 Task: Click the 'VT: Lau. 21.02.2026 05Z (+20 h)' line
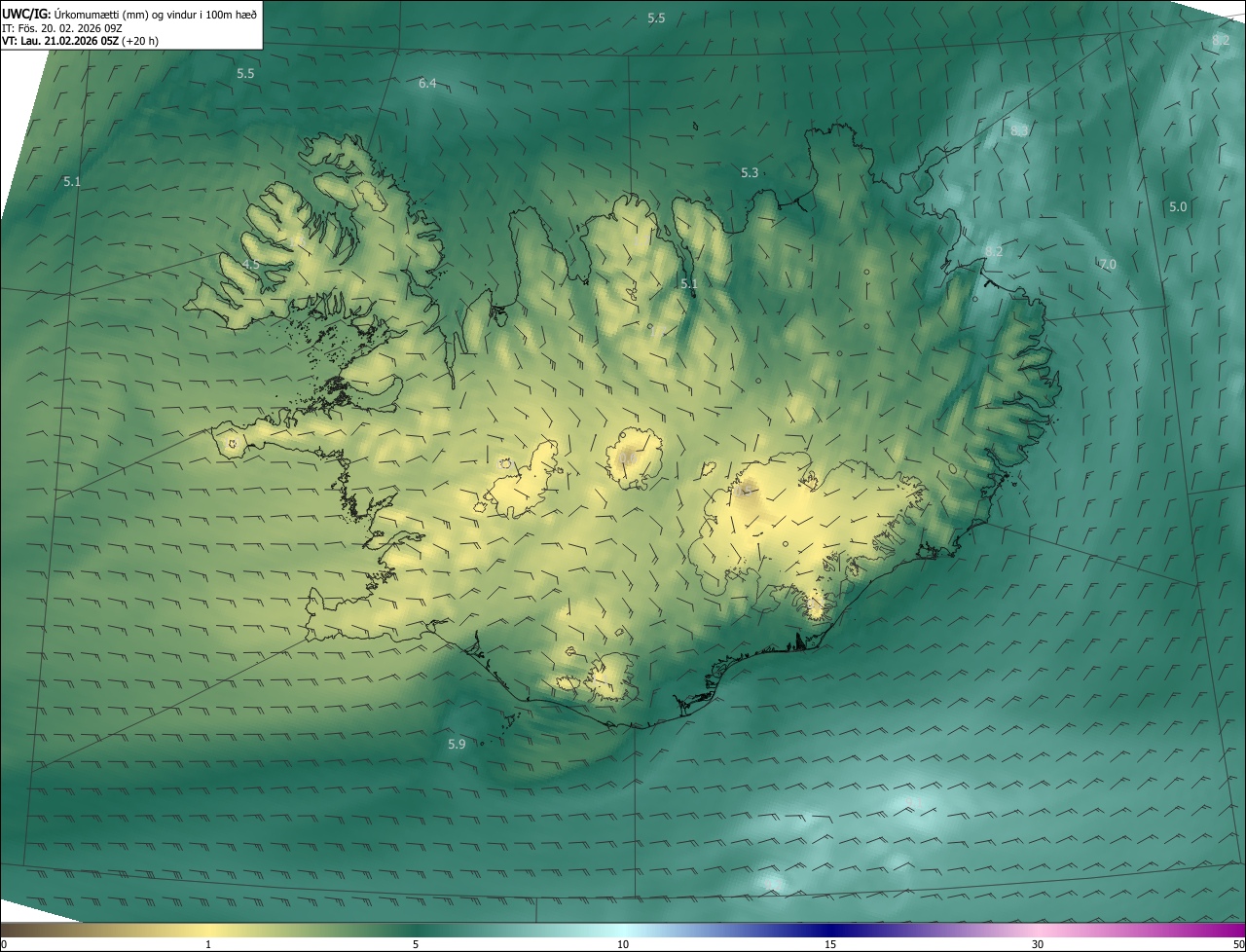81,41
